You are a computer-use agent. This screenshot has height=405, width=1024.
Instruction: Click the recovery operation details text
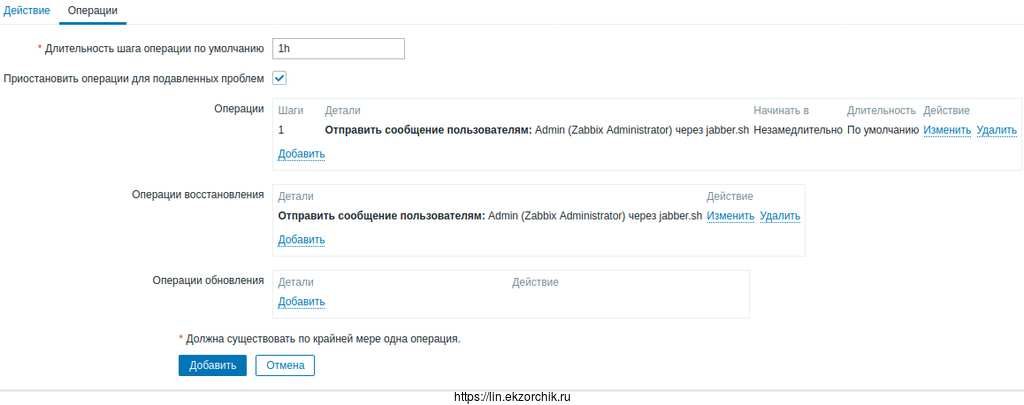pos(490,216)
